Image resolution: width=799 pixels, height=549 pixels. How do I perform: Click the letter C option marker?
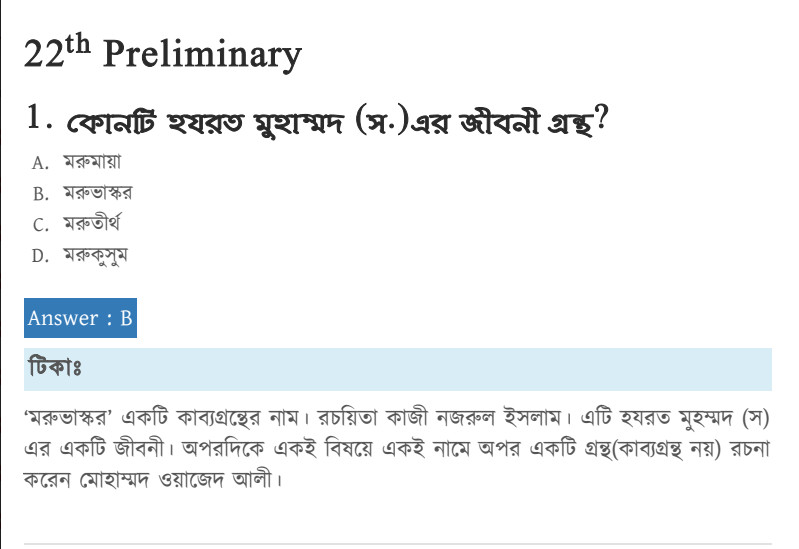coord(40,224)
